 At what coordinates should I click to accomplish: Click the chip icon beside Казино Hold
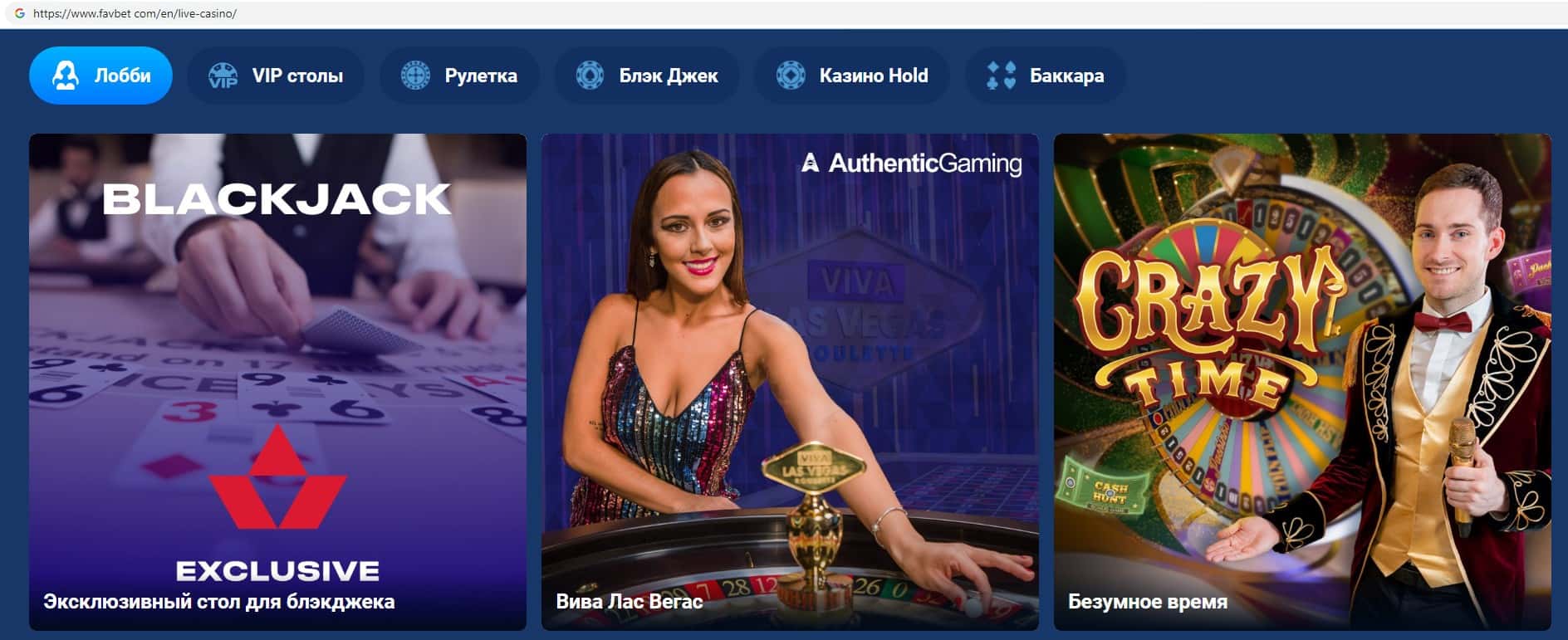point(791,76)
